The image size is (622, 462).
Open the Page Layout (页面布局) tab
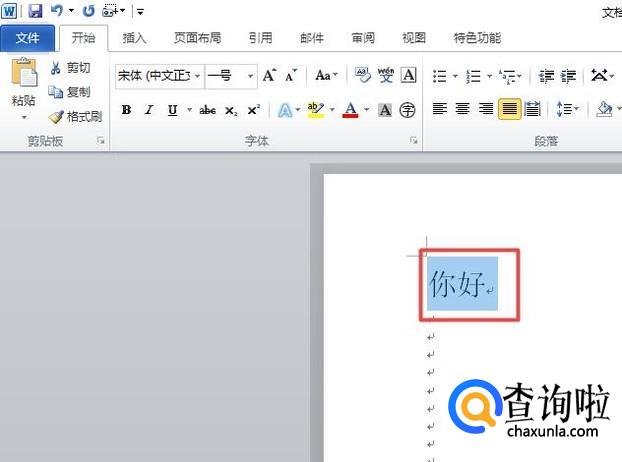tap(197, 38)
